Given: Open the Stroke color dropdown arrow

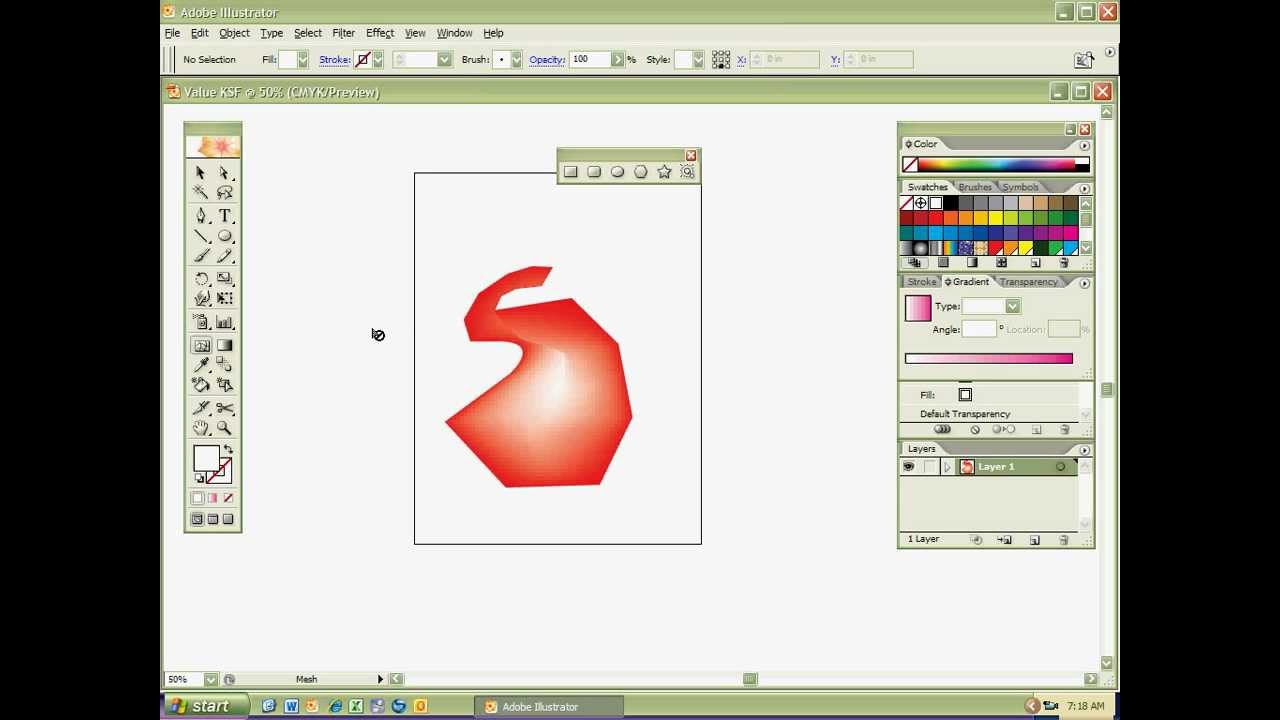Looking at the screenshot, I should (378, 60).
